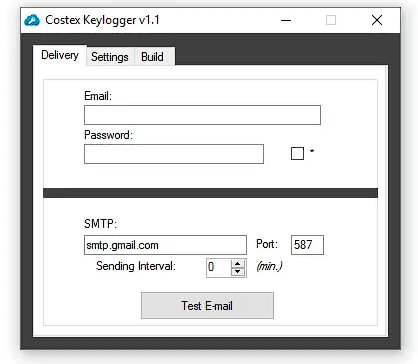Click the "Sending Interval:" label
Viewport: 418px width, 364px height.
point(136,266)
